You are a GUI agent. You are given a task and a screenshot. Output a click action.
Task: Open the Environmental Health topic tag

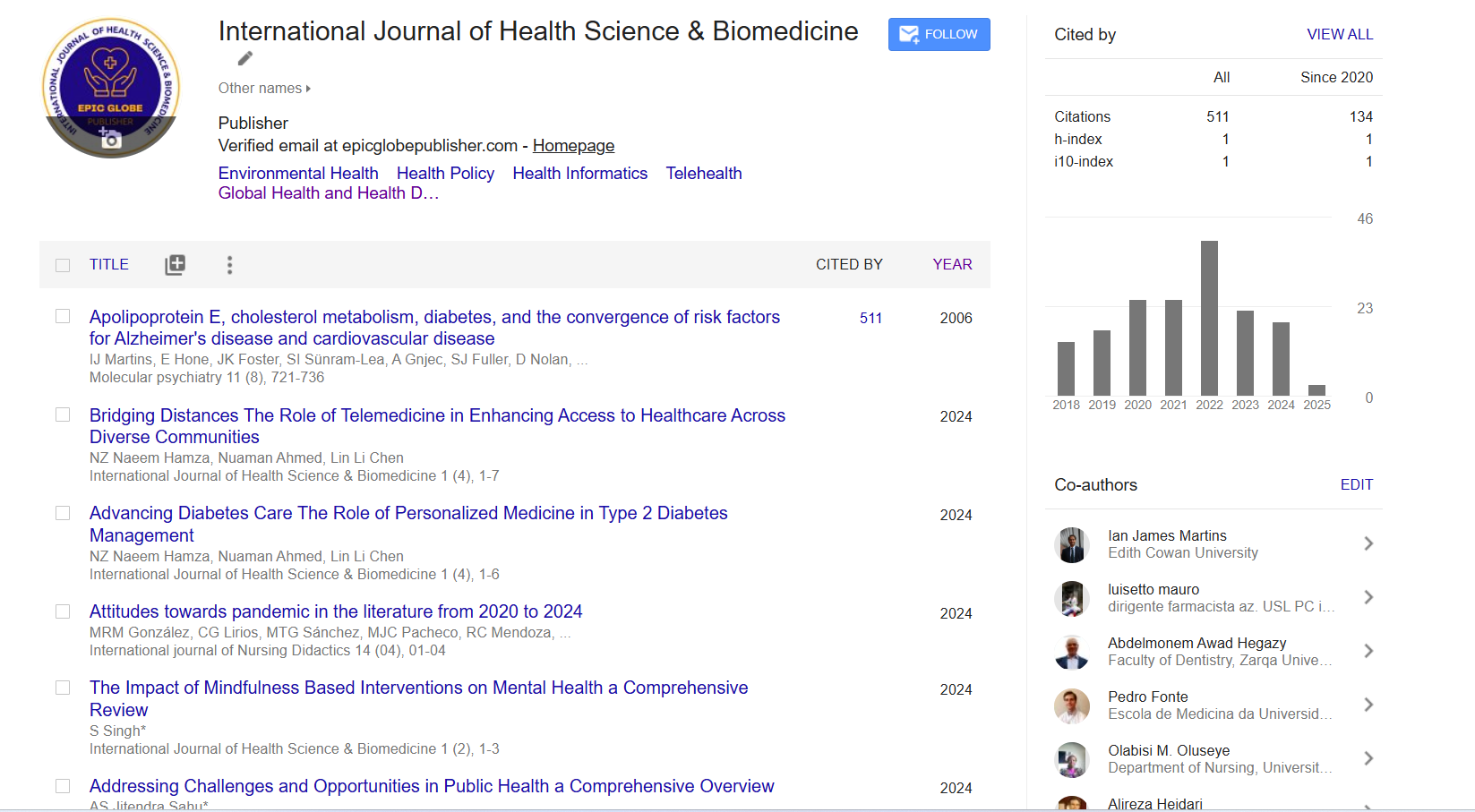coord(298,173)
